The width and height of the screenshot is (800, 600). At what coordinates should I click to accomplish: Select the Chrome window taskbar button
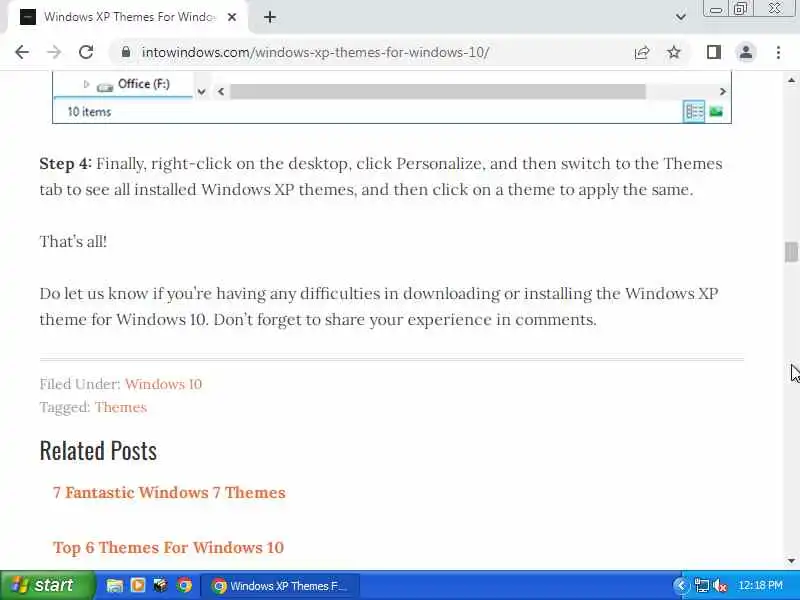pyautogui.click(x=280, y=586)
